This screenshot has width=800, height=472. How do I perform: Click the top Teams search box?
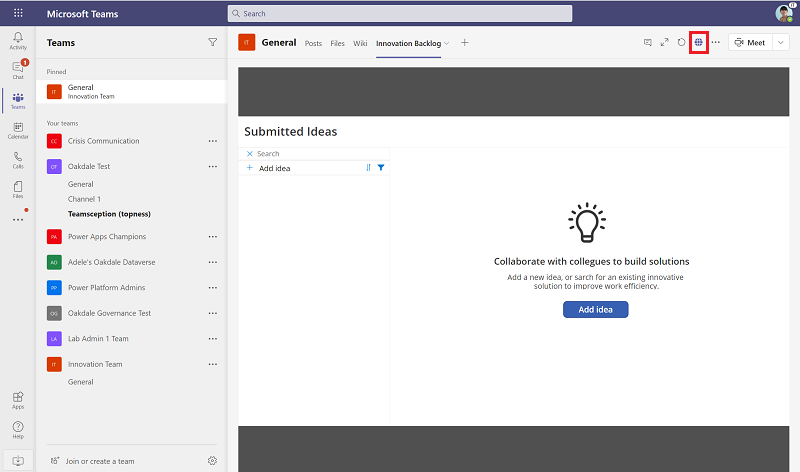coord(399,14)
